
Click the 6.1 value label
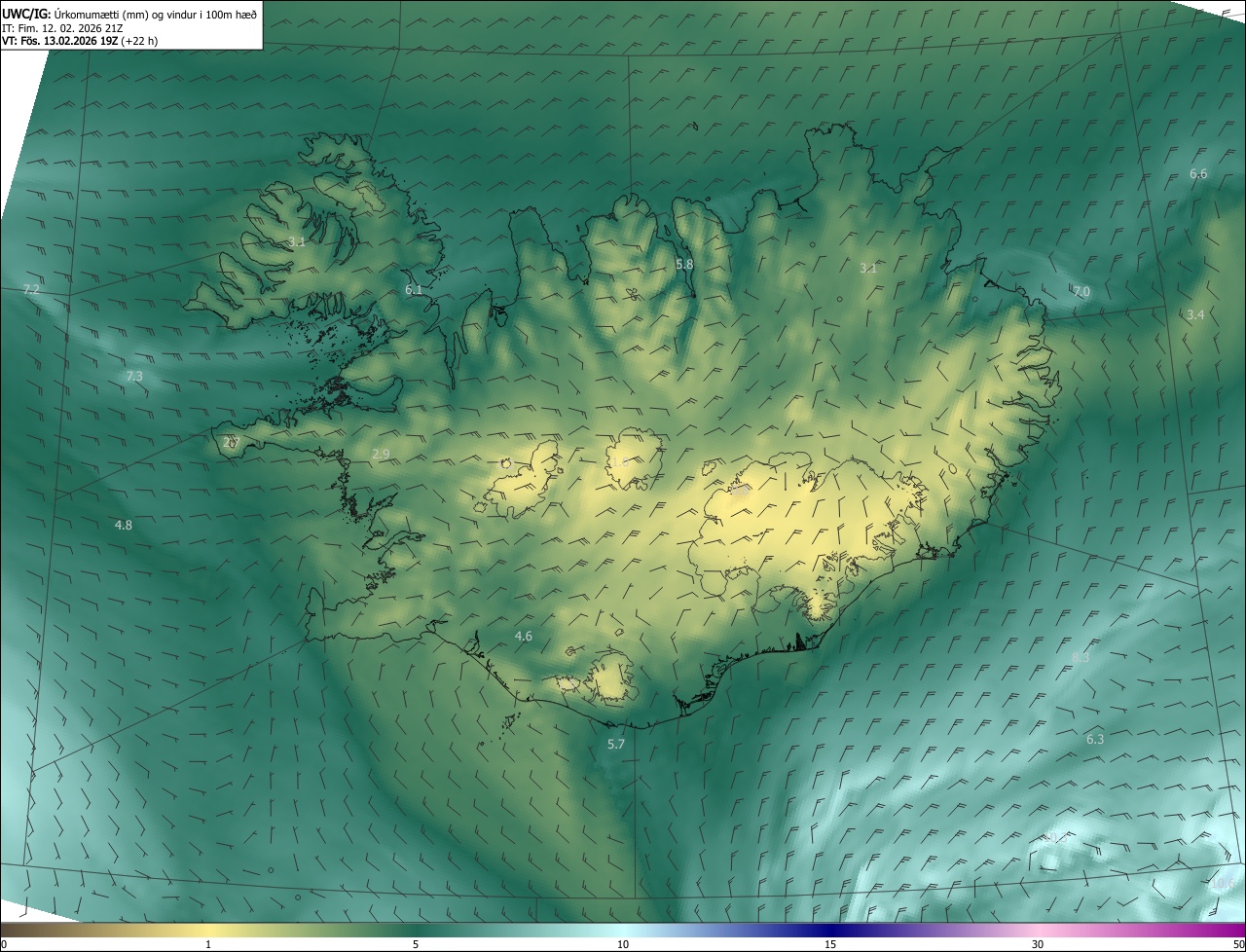point(414,289)
